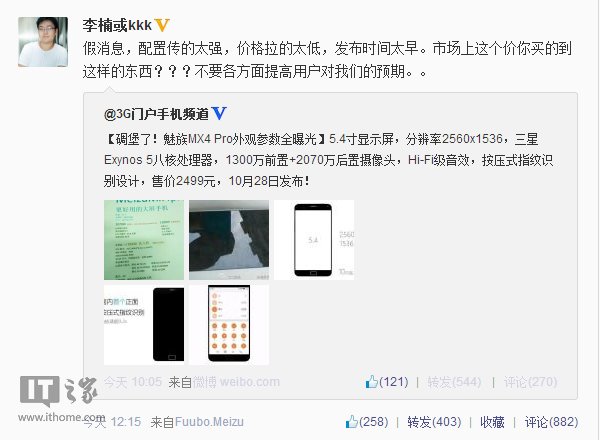
Task: Click 转发(403) to repost
Action: pyautogui.click(x=434, y=422)
